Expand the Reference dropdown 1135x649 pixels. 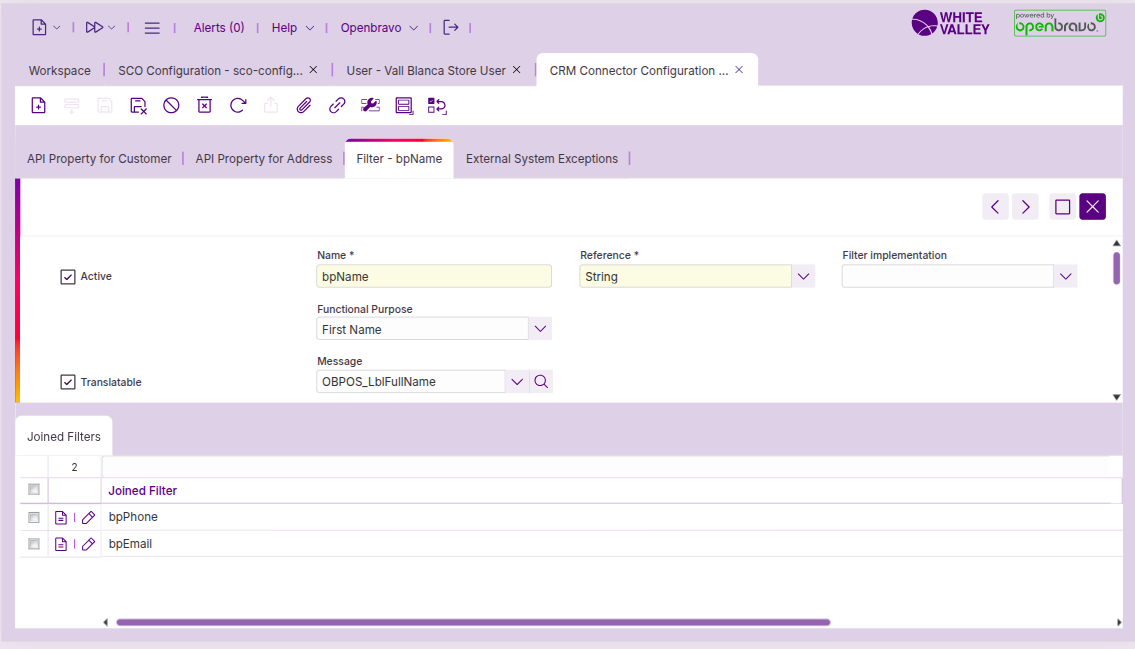click(803, 277)
